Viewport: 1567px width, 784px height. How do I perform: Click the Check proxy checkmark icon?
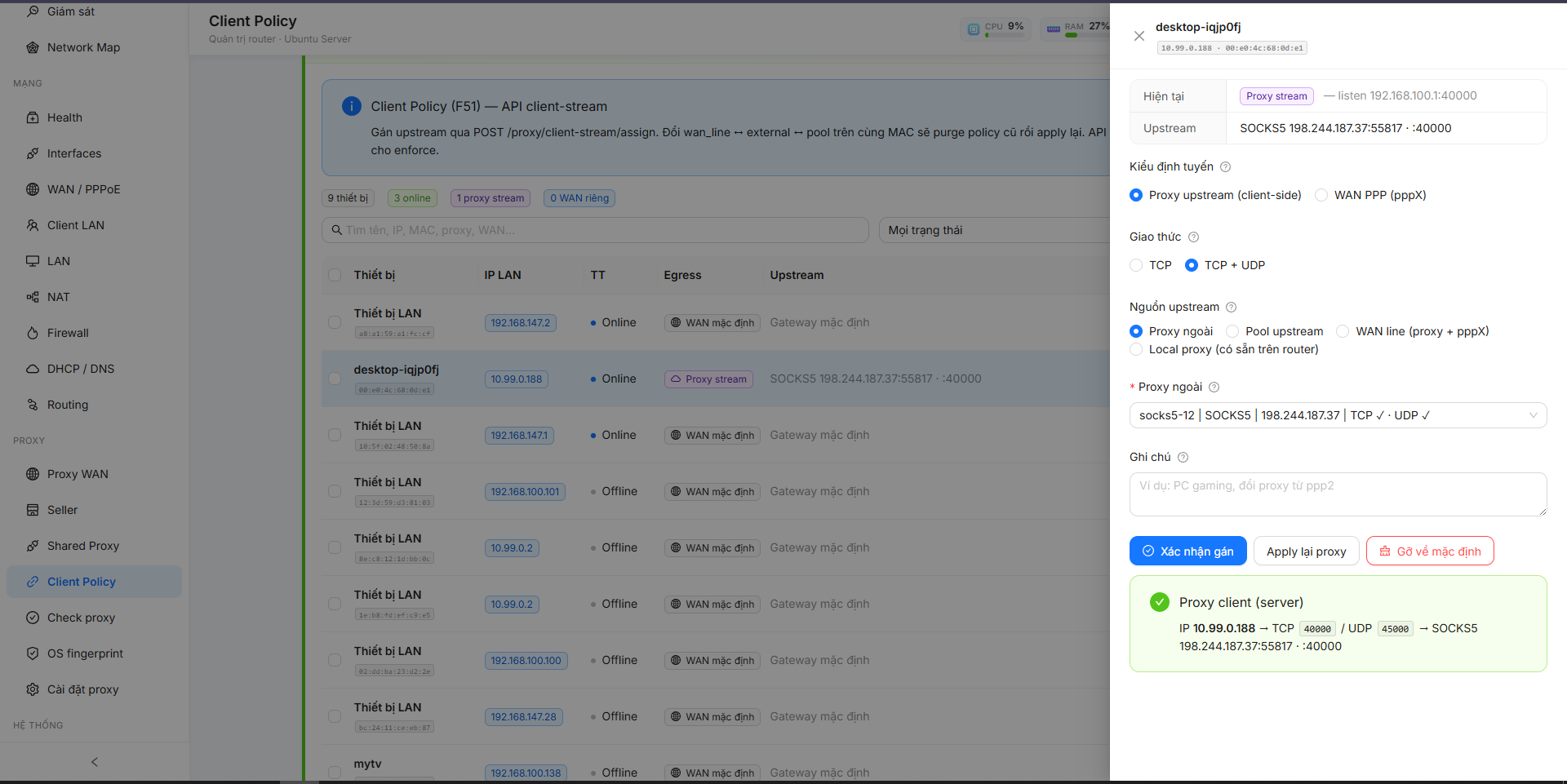[x=33, y=618]
